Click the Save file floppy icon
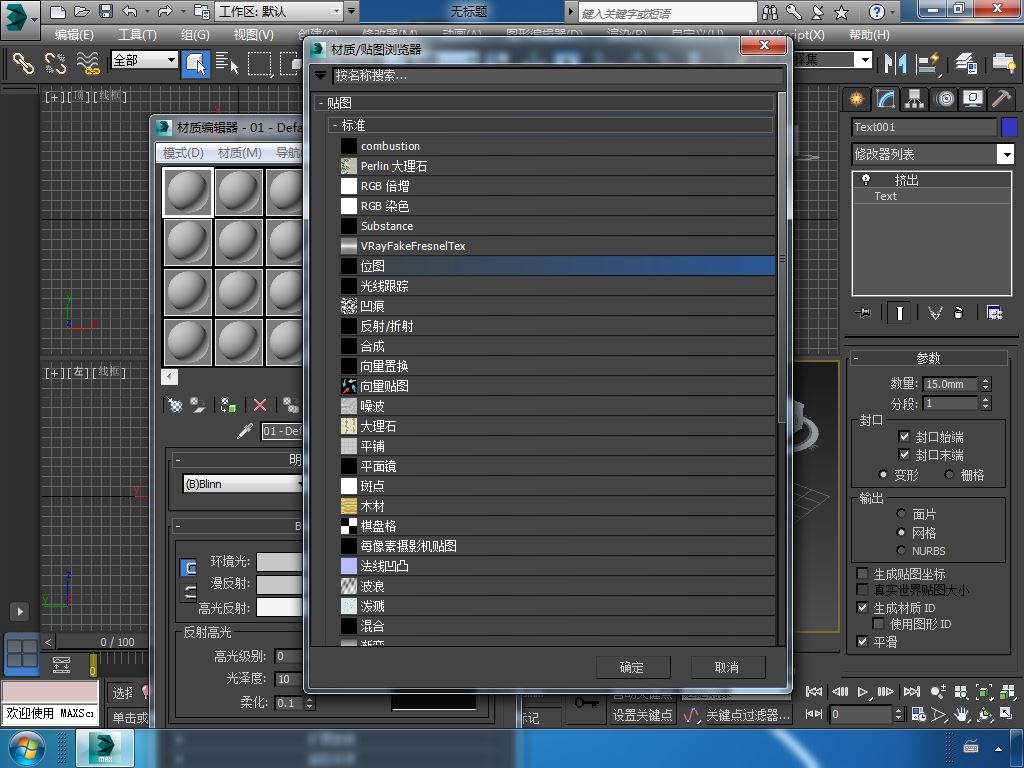The image size is (1024, 768). [x=105, y=11]
